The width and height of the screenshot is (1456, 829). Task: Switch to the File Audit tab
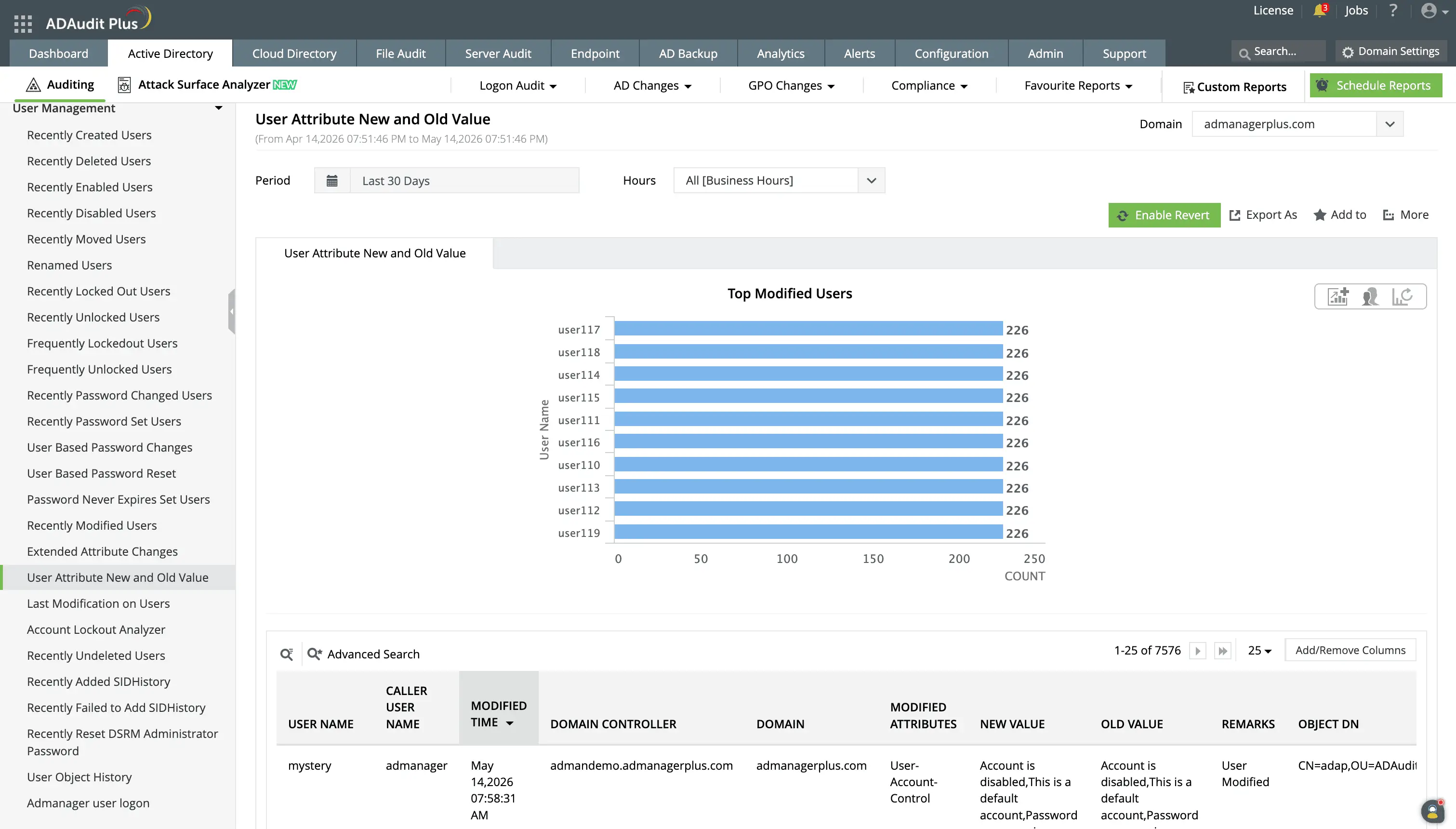click(400, 53)
